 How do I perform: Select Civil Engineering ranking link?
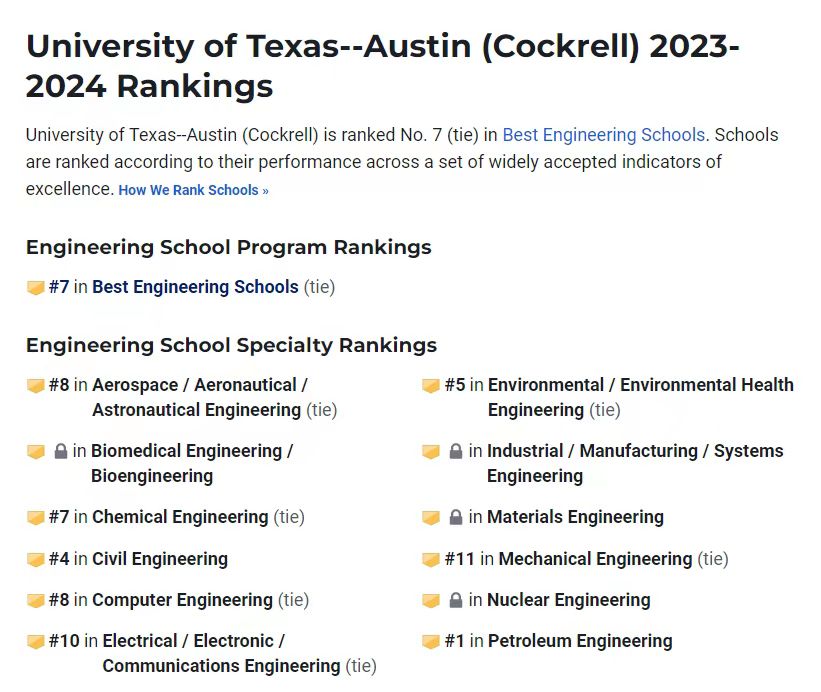[160, 559]
